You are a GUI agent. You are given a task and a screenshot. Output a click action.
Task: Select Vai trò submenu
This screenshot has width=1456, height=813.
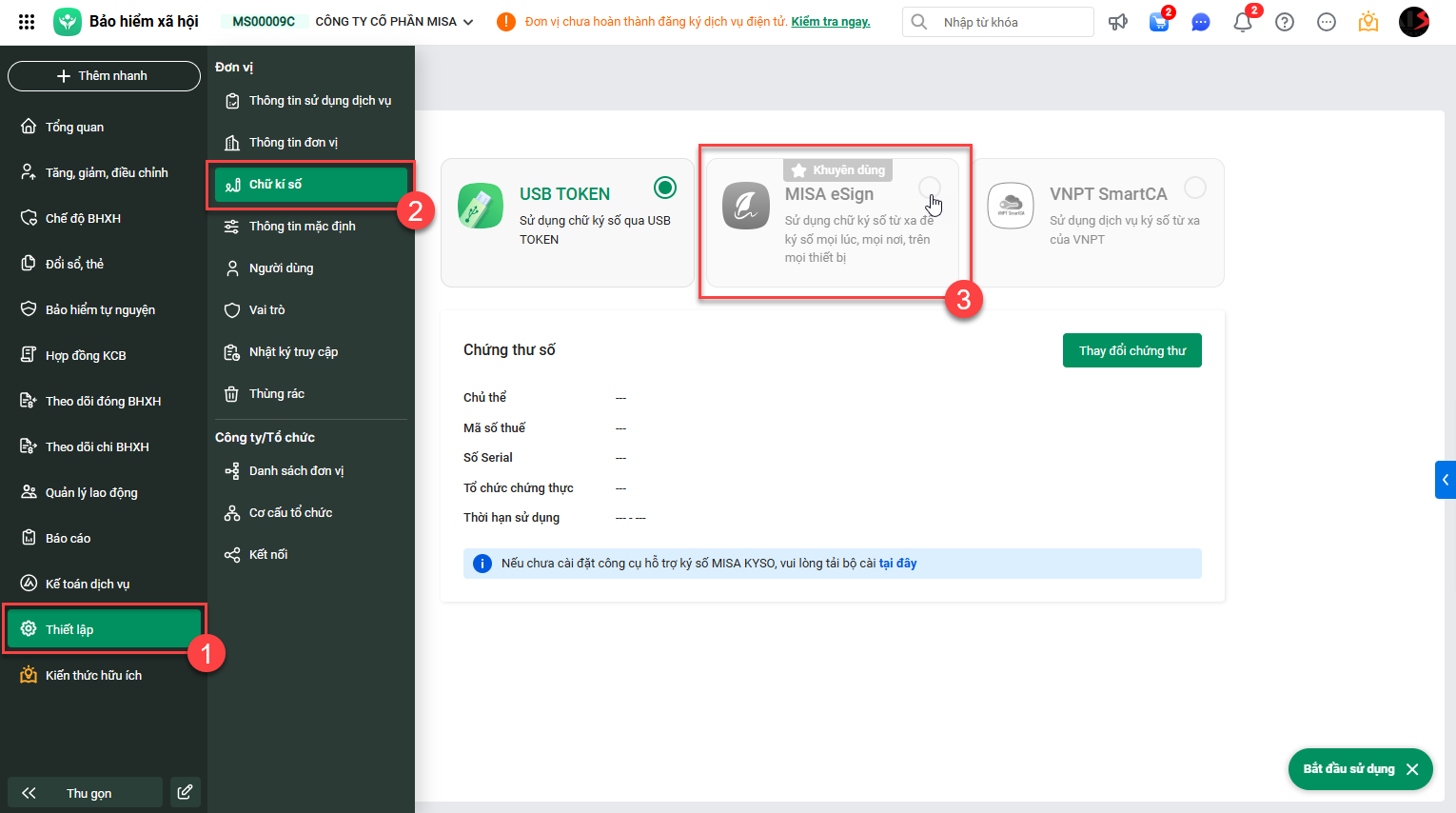tap(311, 309)
